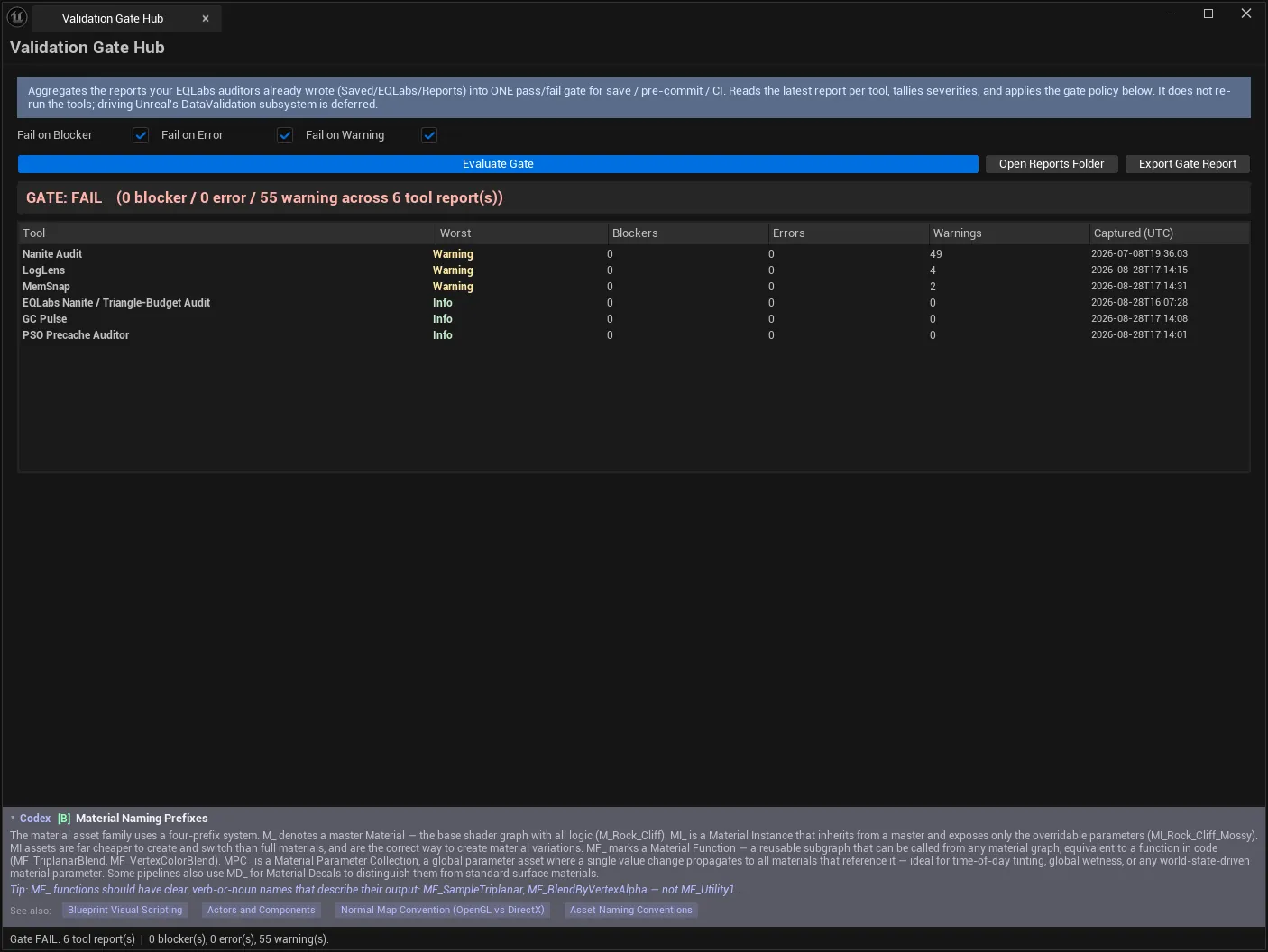Screen dimensions: 1268x952
Task: Click the Evaluate Gate button
Action: pos(498,164)
